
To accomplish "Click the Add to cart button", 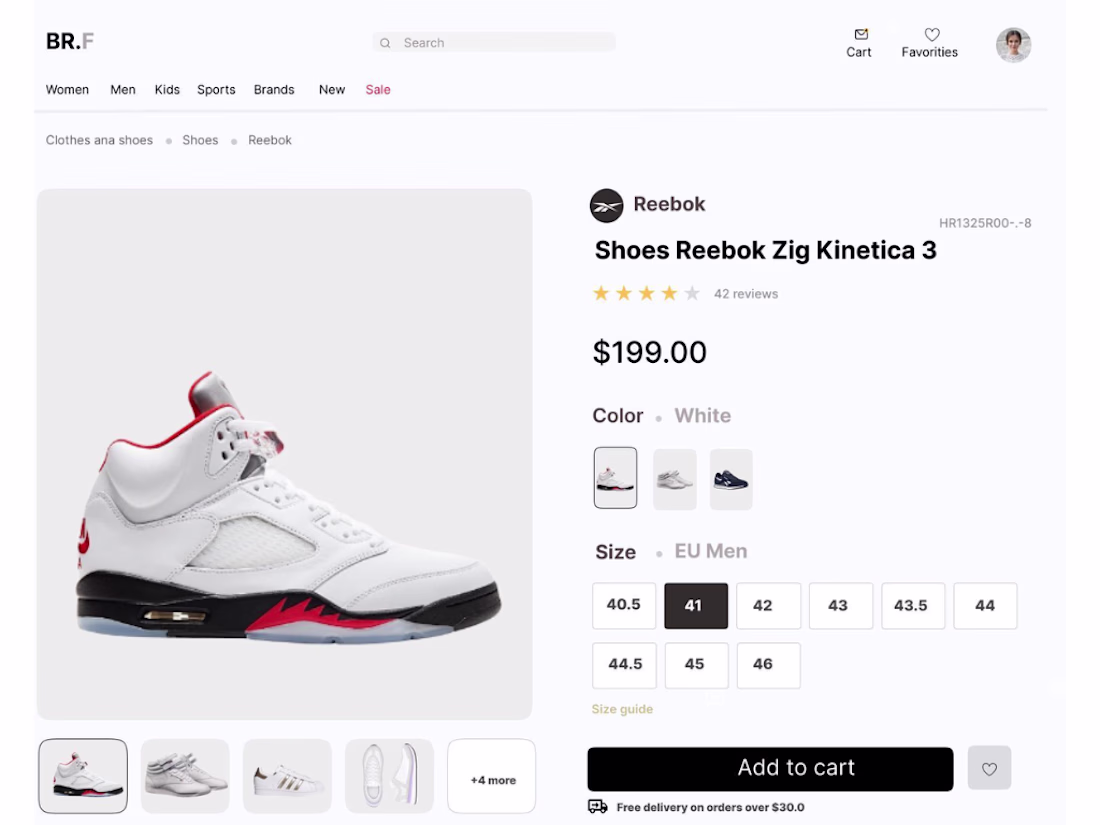I will (769, 768).
